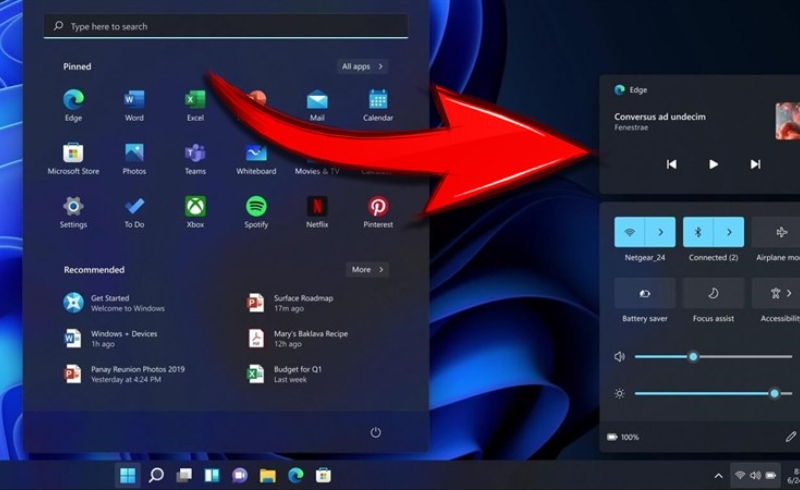Open Spotify from pinned apps
The image size is (800, 490).
256,212
